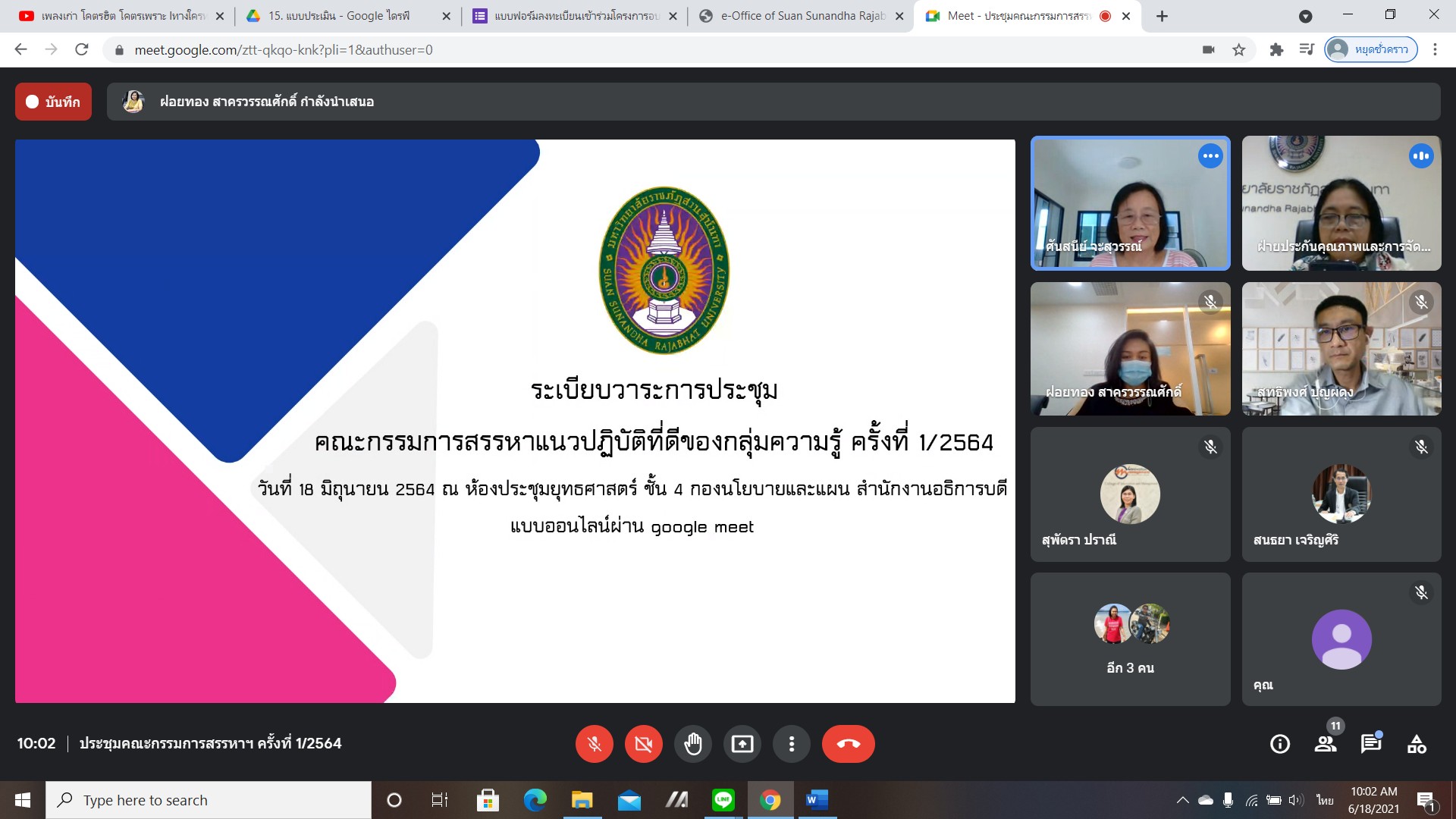1456x819 pixels.
Task: Switch to the e-Office Suan Sunandha tab
Action: pyautogui.click(x=802, y=16)
